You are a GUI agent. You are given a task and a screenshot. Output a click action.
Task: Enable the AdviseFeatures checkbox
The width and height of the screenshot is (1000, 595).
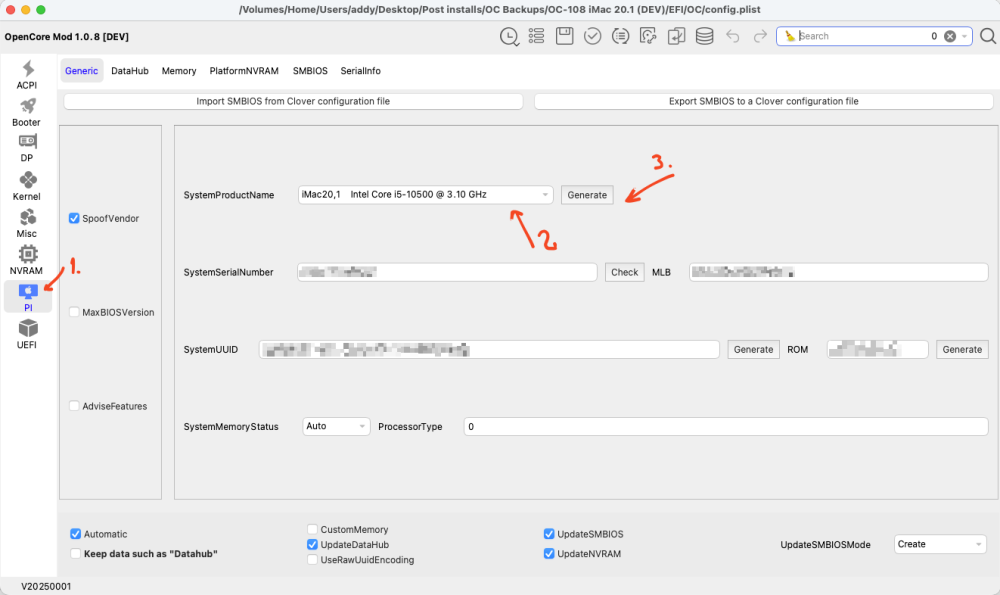[x=74, y=406]
